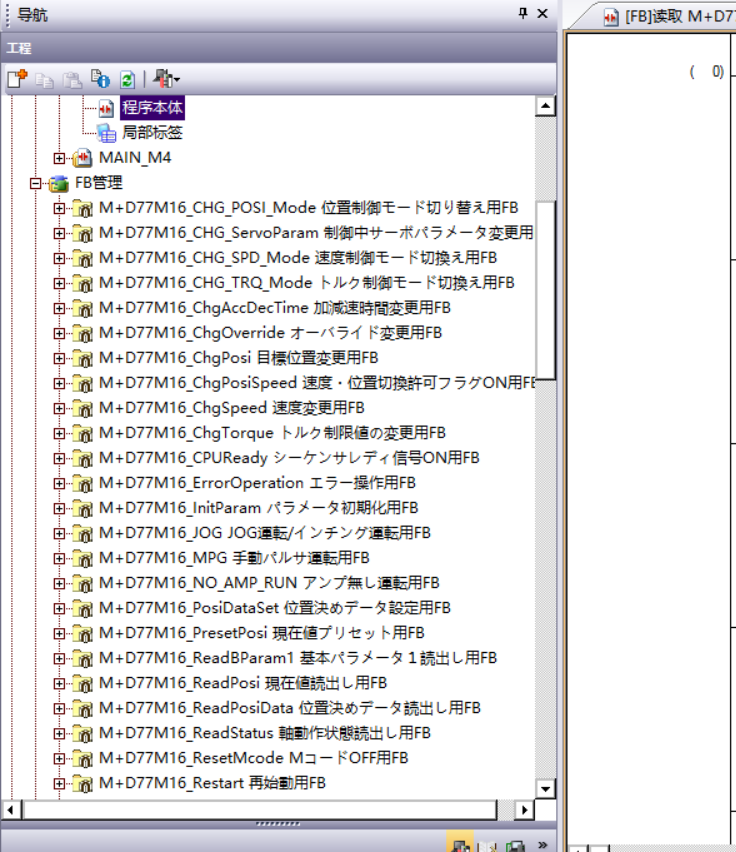
Task: Collapse the FB管理 tree node
Action: pos(36,183)
